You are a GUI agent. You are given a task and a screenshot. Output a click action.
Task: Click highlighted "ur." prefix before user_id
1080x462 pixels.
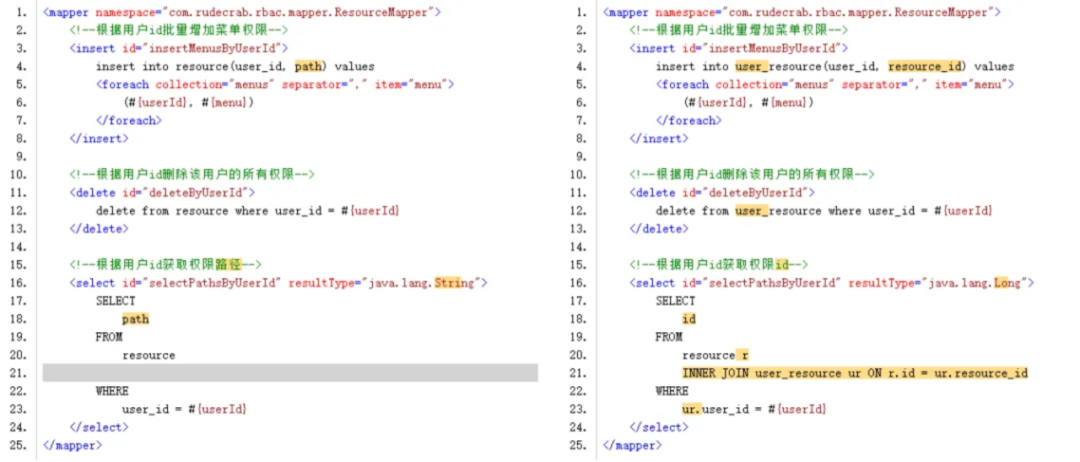click(x=691, y=409)
